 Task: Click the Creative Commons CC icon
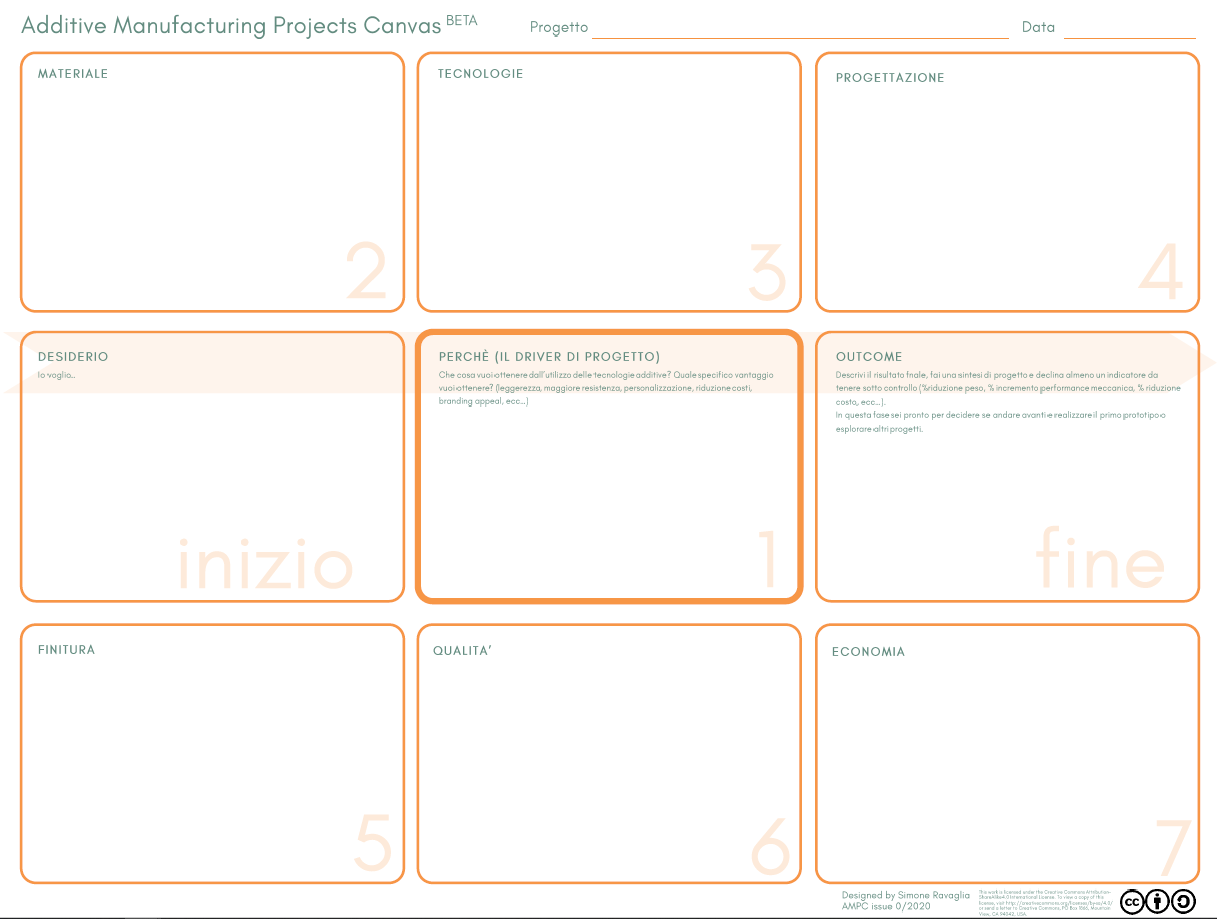(1133, 902)
